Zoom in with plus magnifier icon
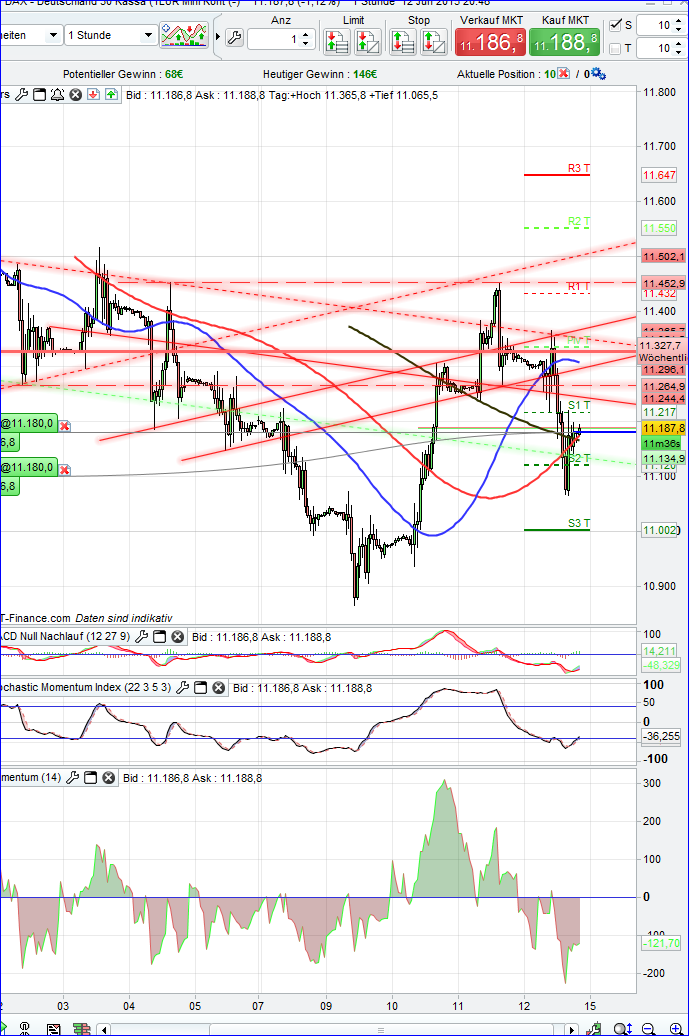Viewport: 689px width, 1036px height. tap(676, 1029)
